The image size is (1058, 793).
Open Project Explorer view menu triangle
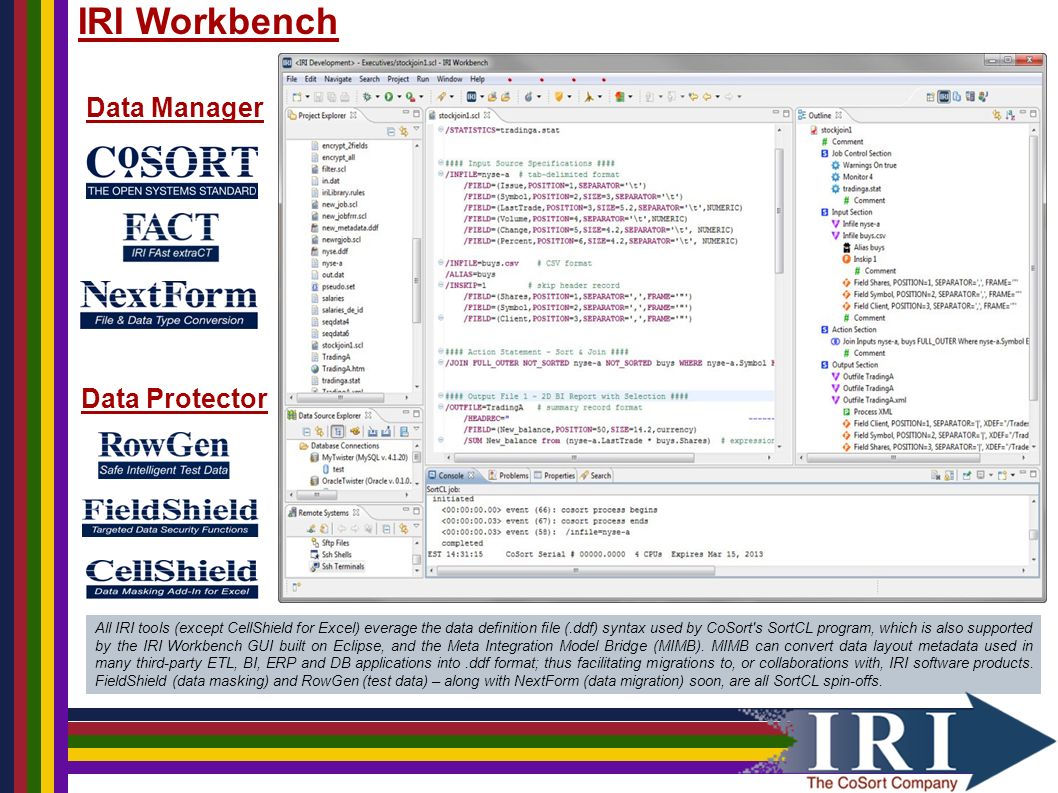(416, 128)
